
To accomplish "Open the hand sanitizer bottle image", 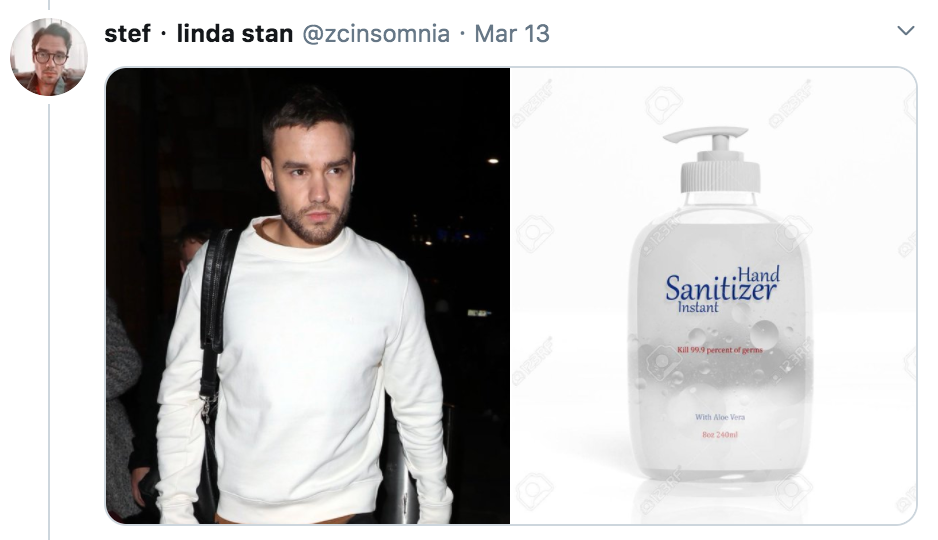I will (x=713, y=295).
